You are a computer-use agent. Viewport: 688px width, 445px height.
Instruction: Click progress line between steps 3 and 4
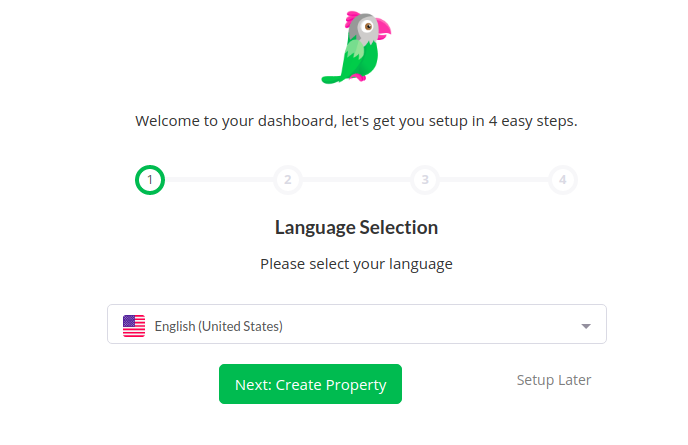pos(494,180)
